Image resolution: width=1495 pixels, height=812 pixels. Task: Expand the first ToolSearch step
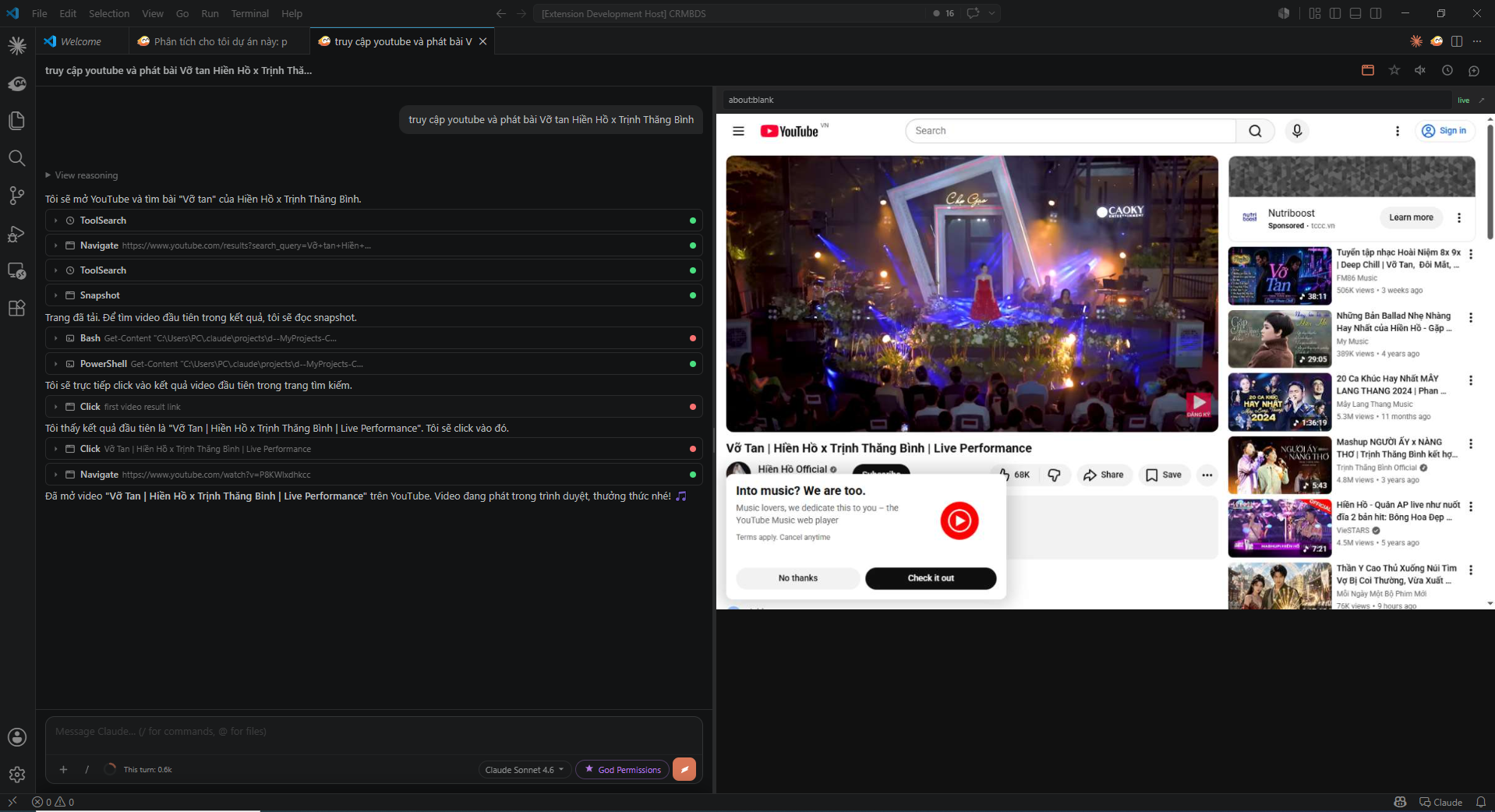pyautogui.click(x=374, y=221)
